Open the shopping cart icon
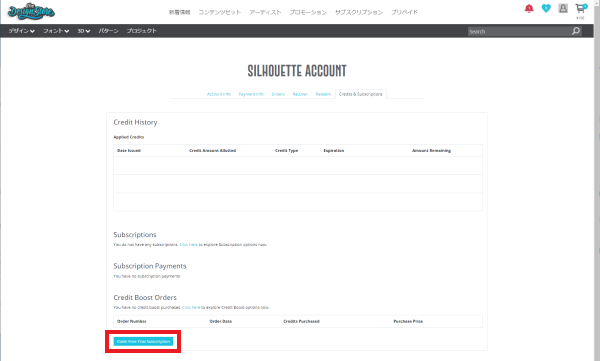 coord(580,9)
